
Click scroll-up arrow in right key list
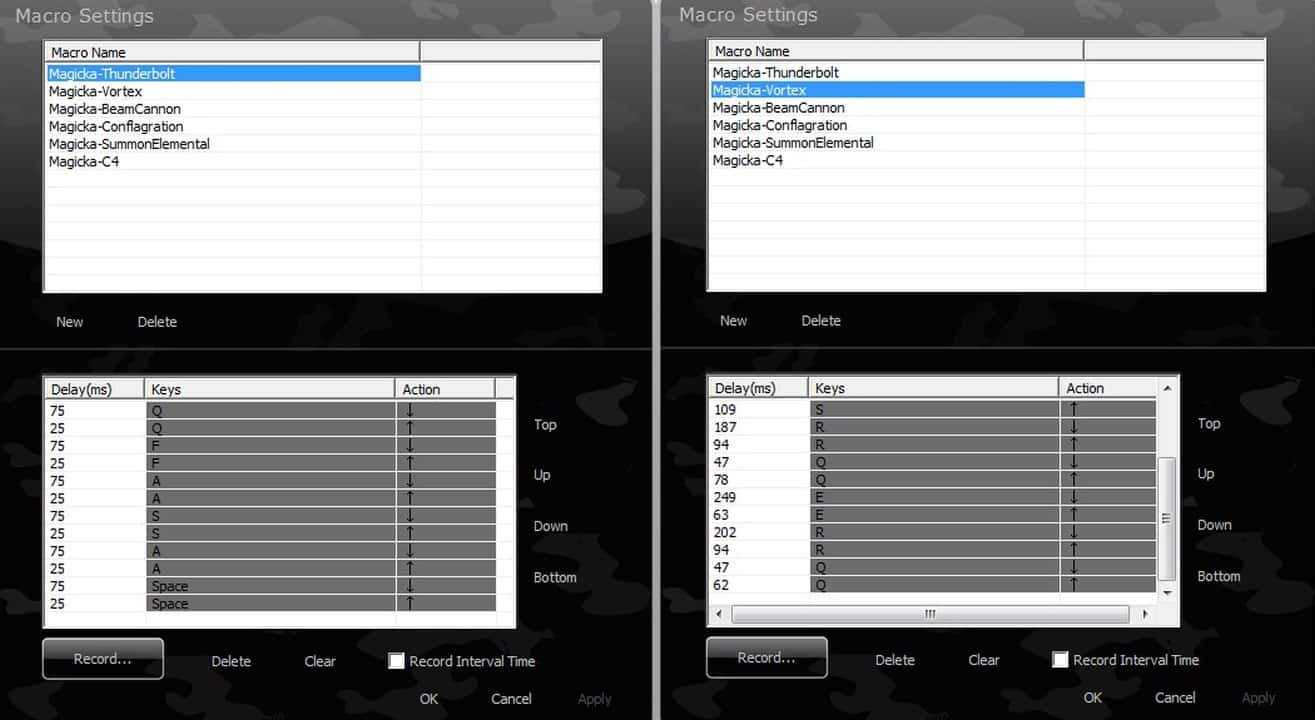coord(1166,387)
